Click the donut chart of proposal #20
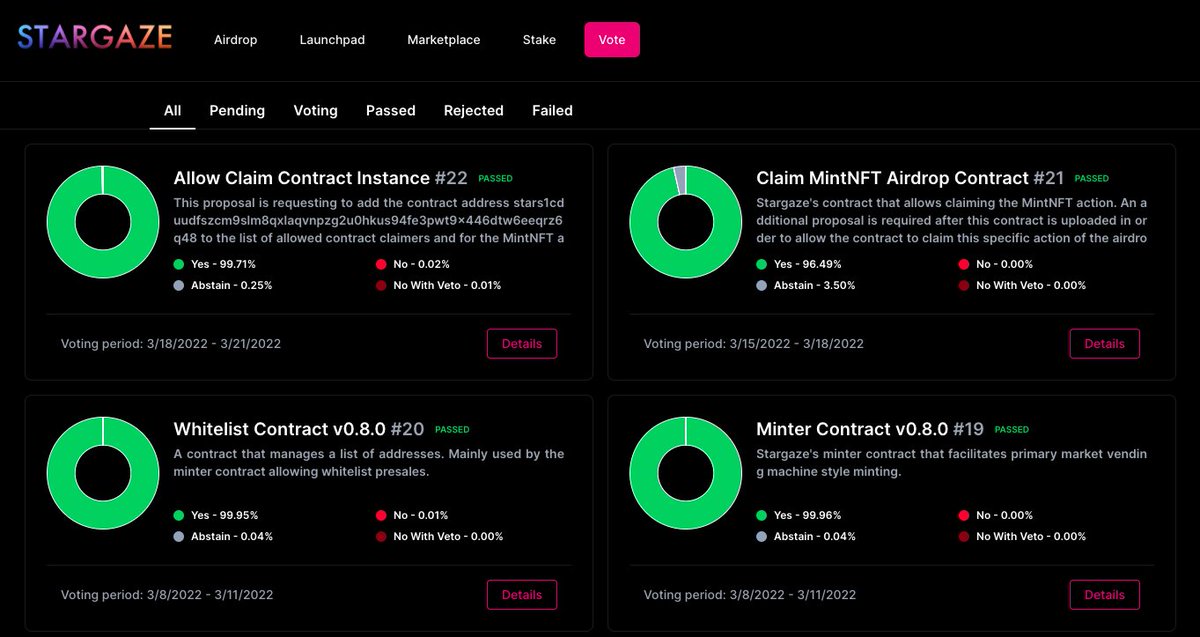Screen dimensions: 1200x637 click(103, 473)
